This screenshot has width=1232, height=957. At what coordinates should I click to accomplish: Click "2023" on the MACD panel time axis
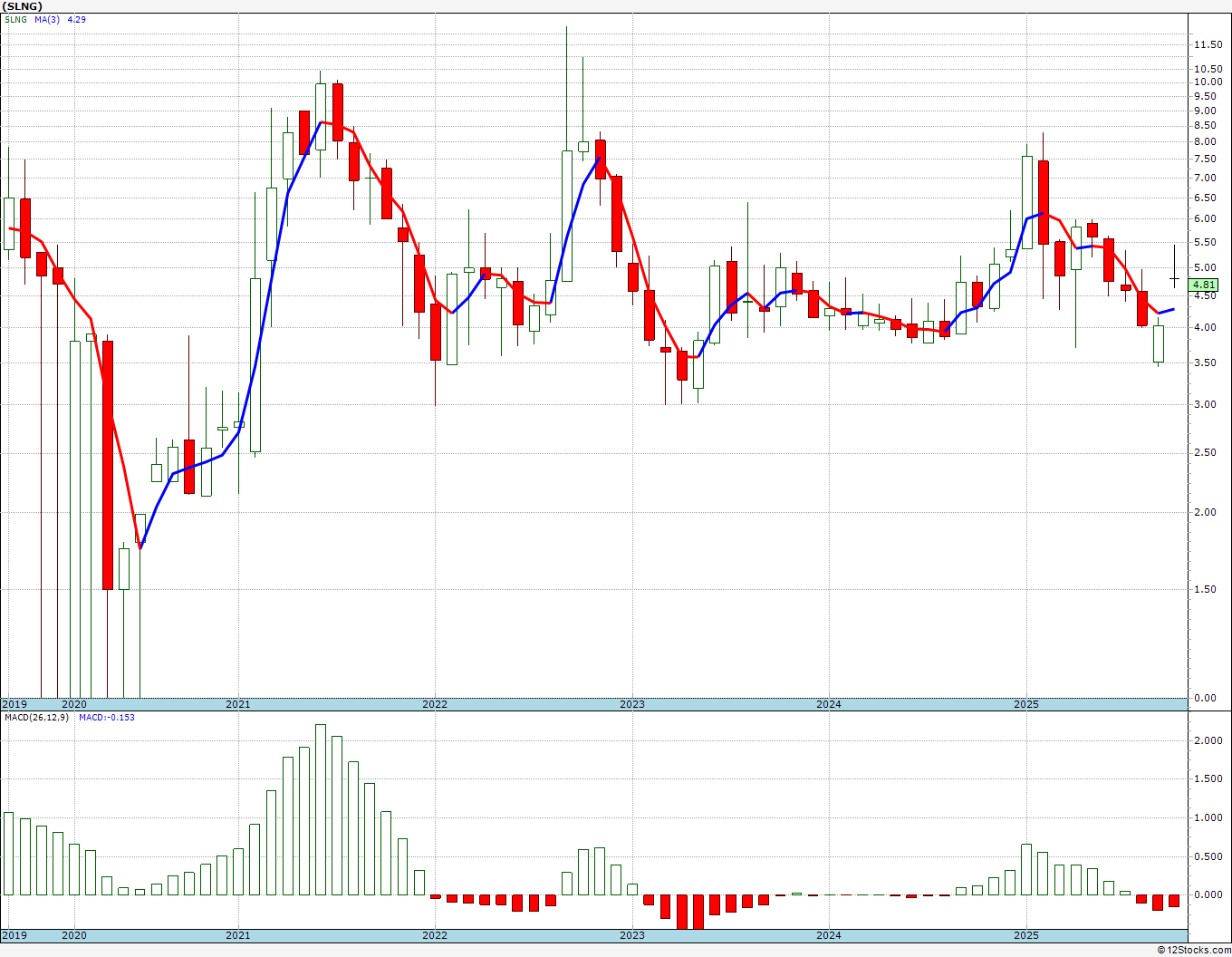(632, 935)
